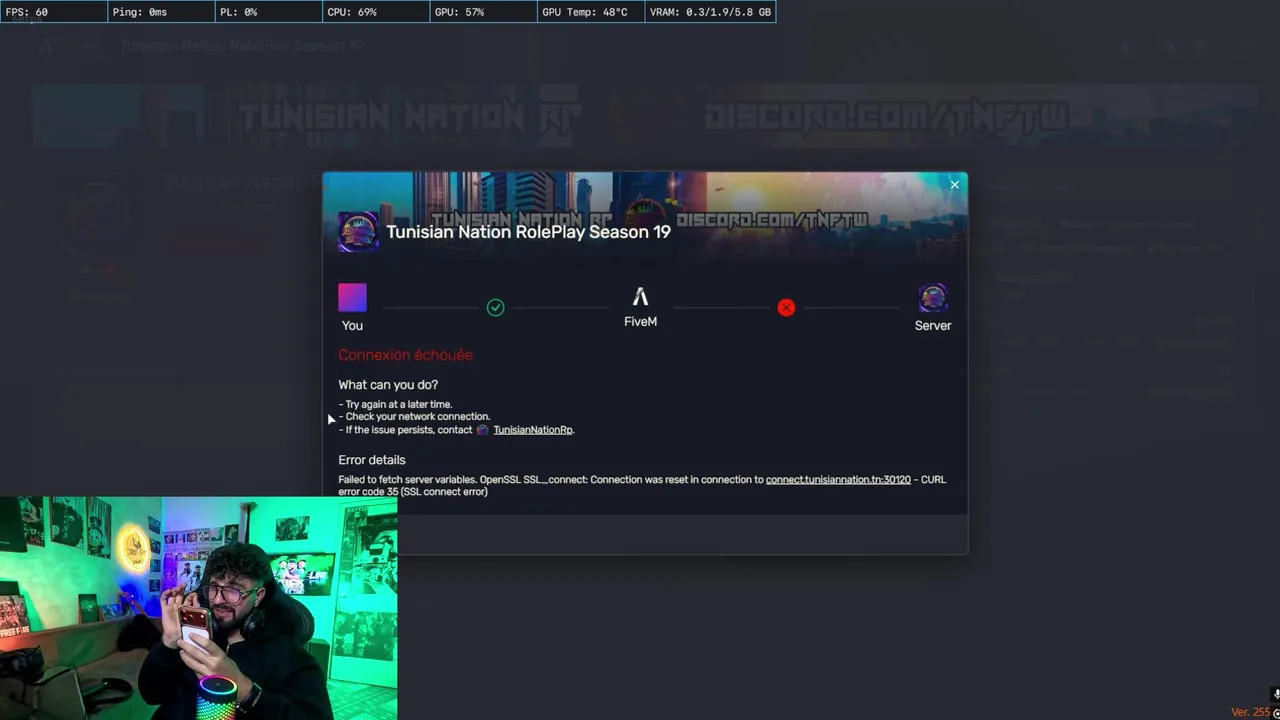Image resolution: width=1280 pixels, height=720 pixels.
Task: Click the You label under avatar
Action: pos(352,326)
